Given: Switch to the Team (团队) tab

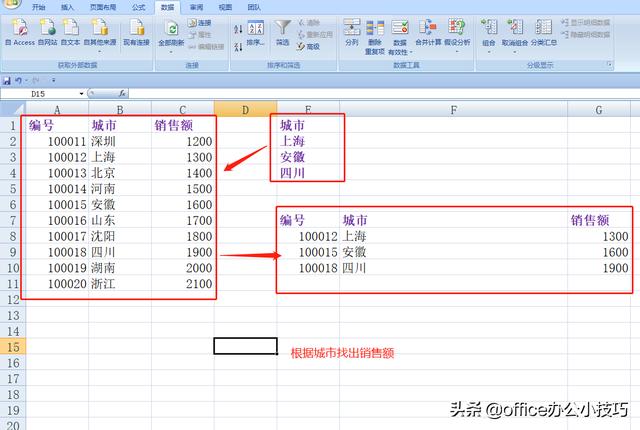Looking at the screenshot, I should pos(254,7).
